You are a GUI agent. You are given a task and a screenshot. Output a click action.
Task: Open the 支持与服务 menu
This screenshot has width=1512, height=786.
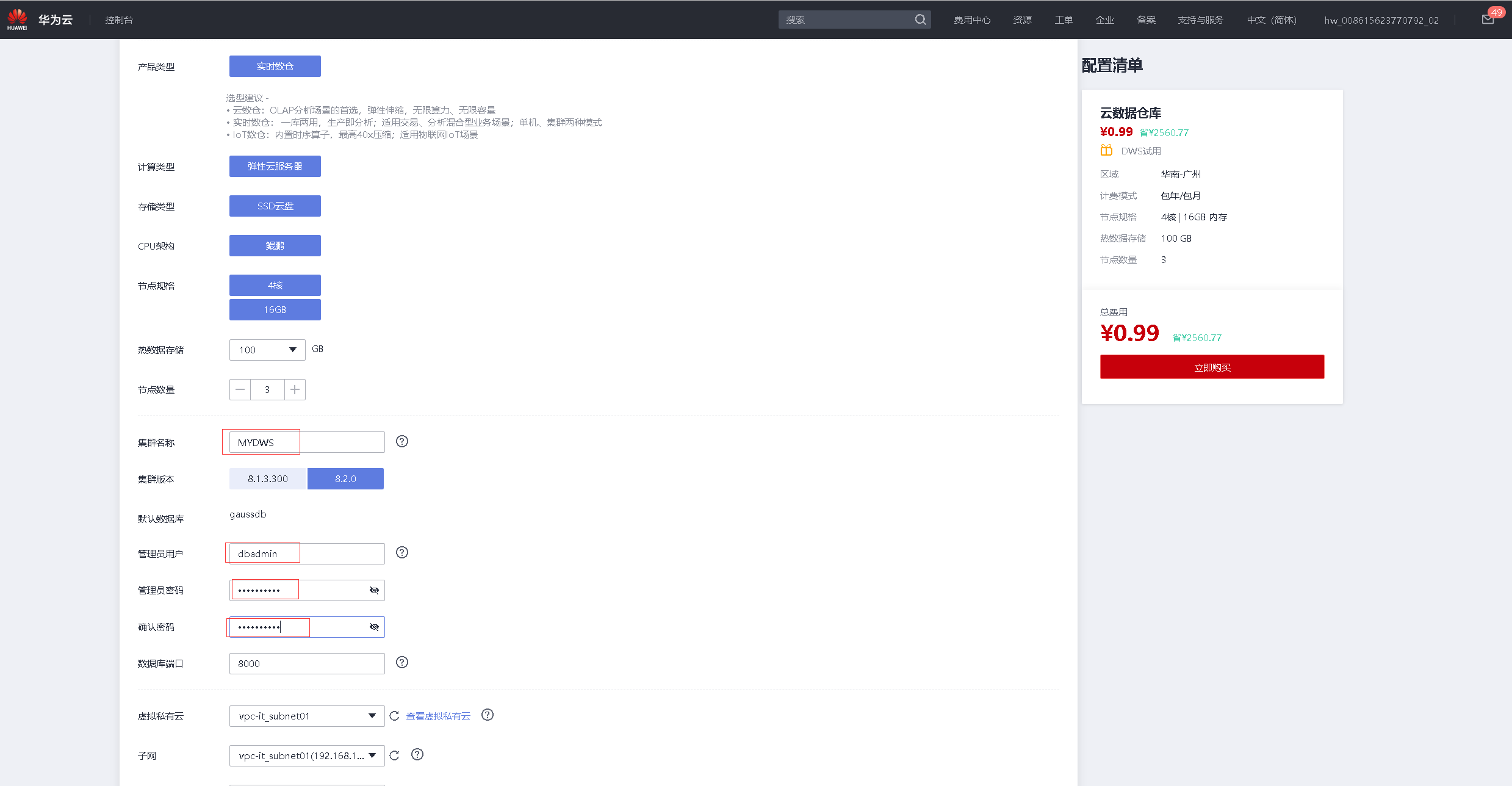coord(1200,20)
